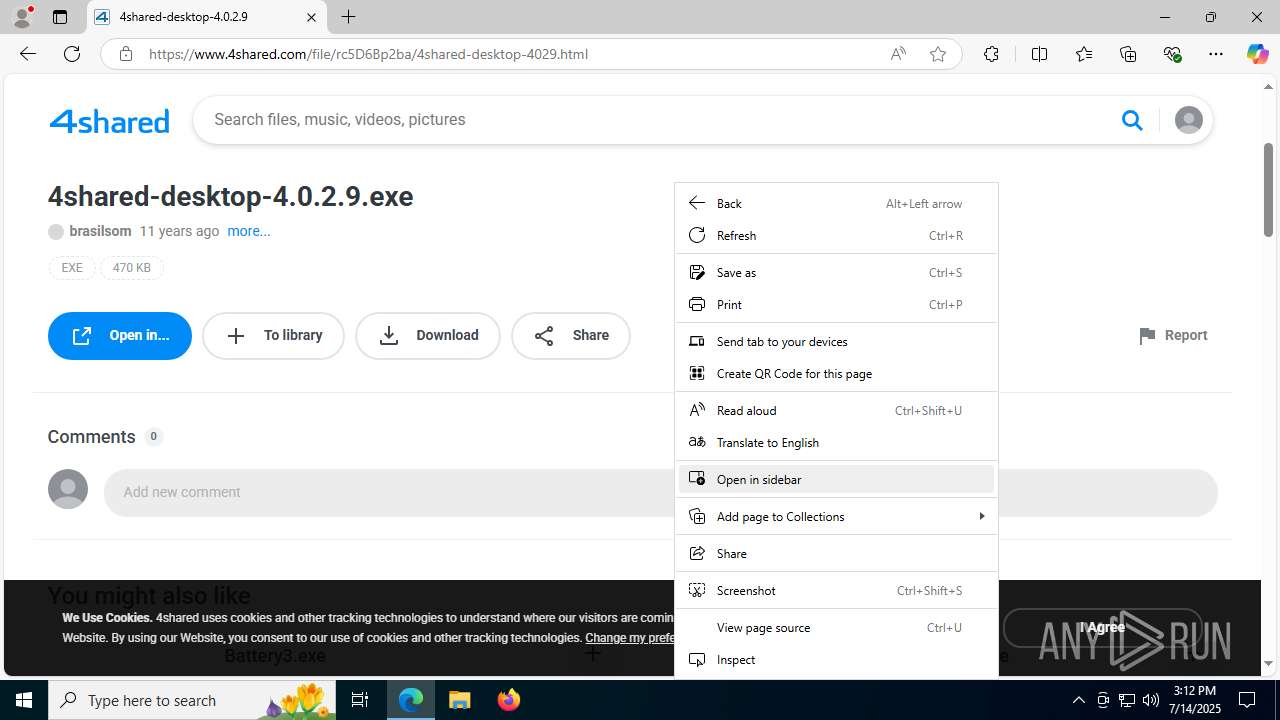
Task: Open the Favorites list icon in the toolbar
Action: point(1084,54)
